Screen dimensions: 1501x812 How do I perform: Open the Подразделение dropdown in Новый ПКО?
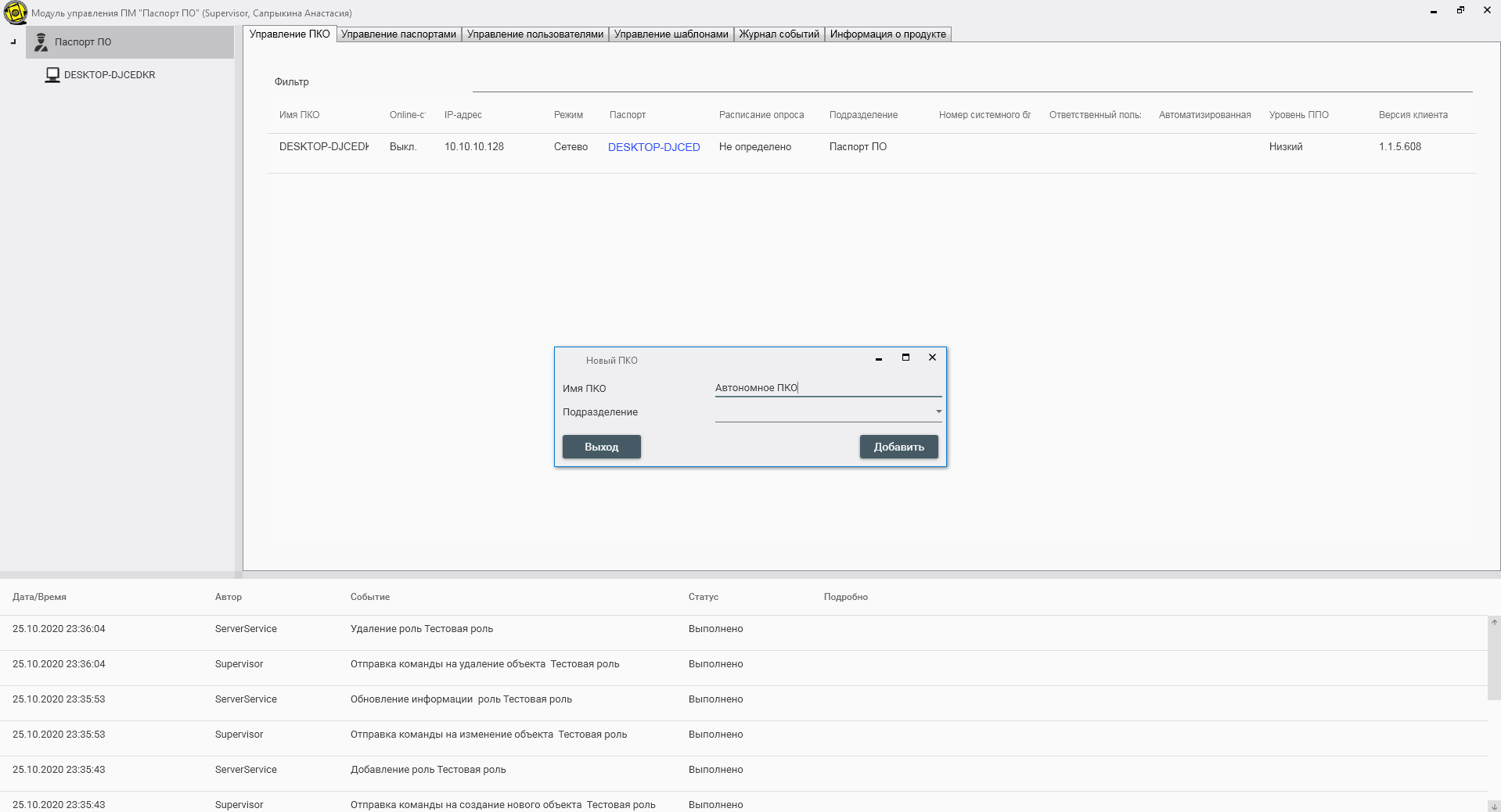pyautogui.click(x=829, y=411)
